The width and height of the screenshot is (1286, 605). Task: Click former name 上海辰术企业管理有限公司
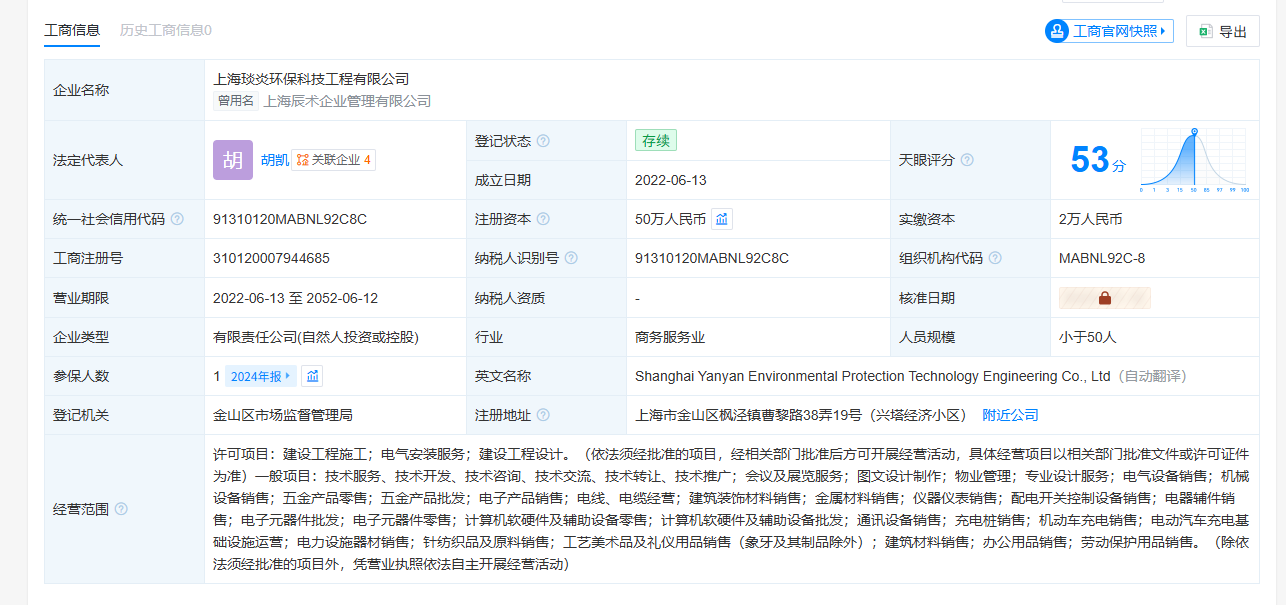[347, 101]
